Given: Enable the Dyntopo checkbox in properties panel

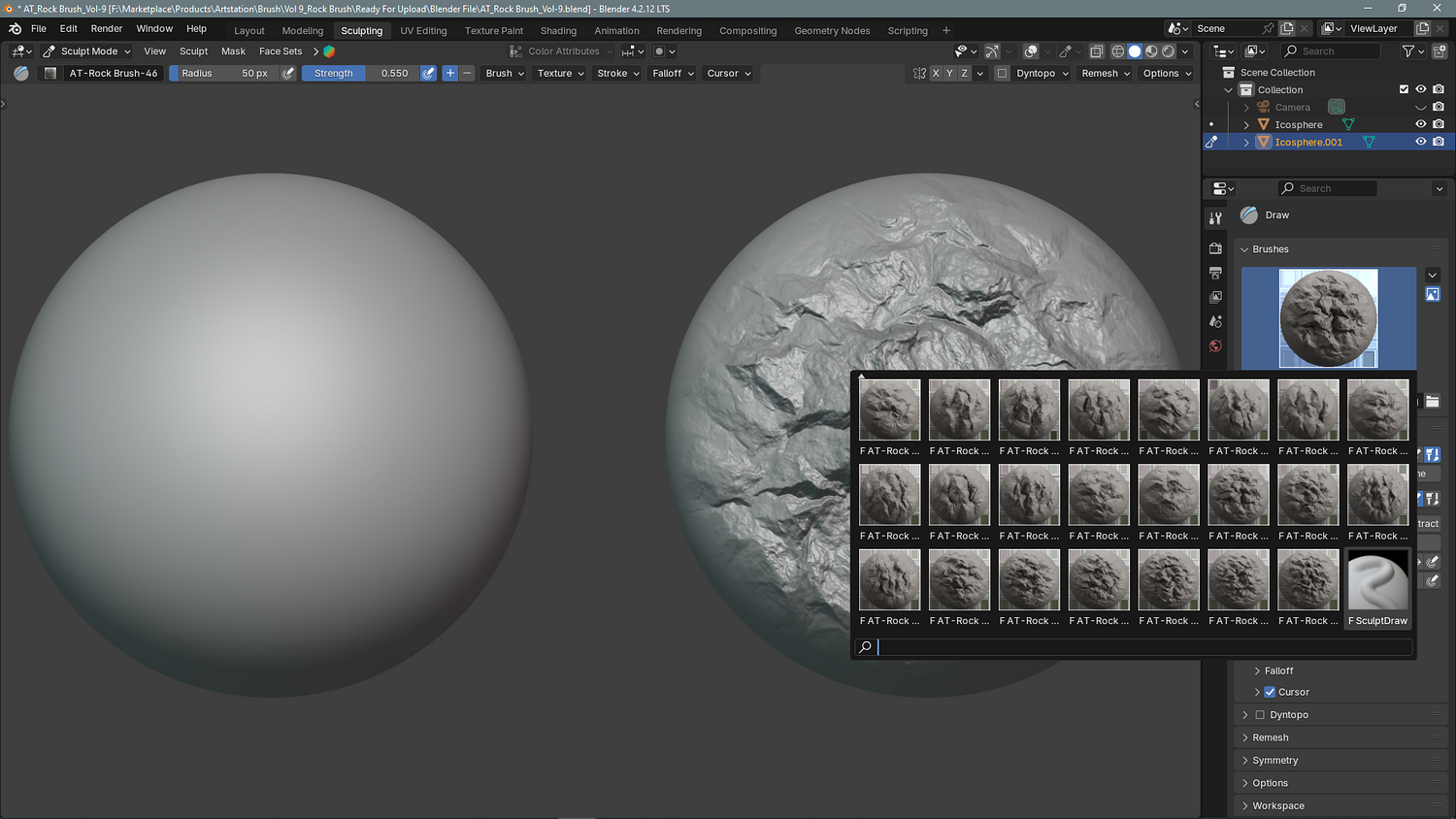Looking at the screenshot, I should coord(1260,715).
